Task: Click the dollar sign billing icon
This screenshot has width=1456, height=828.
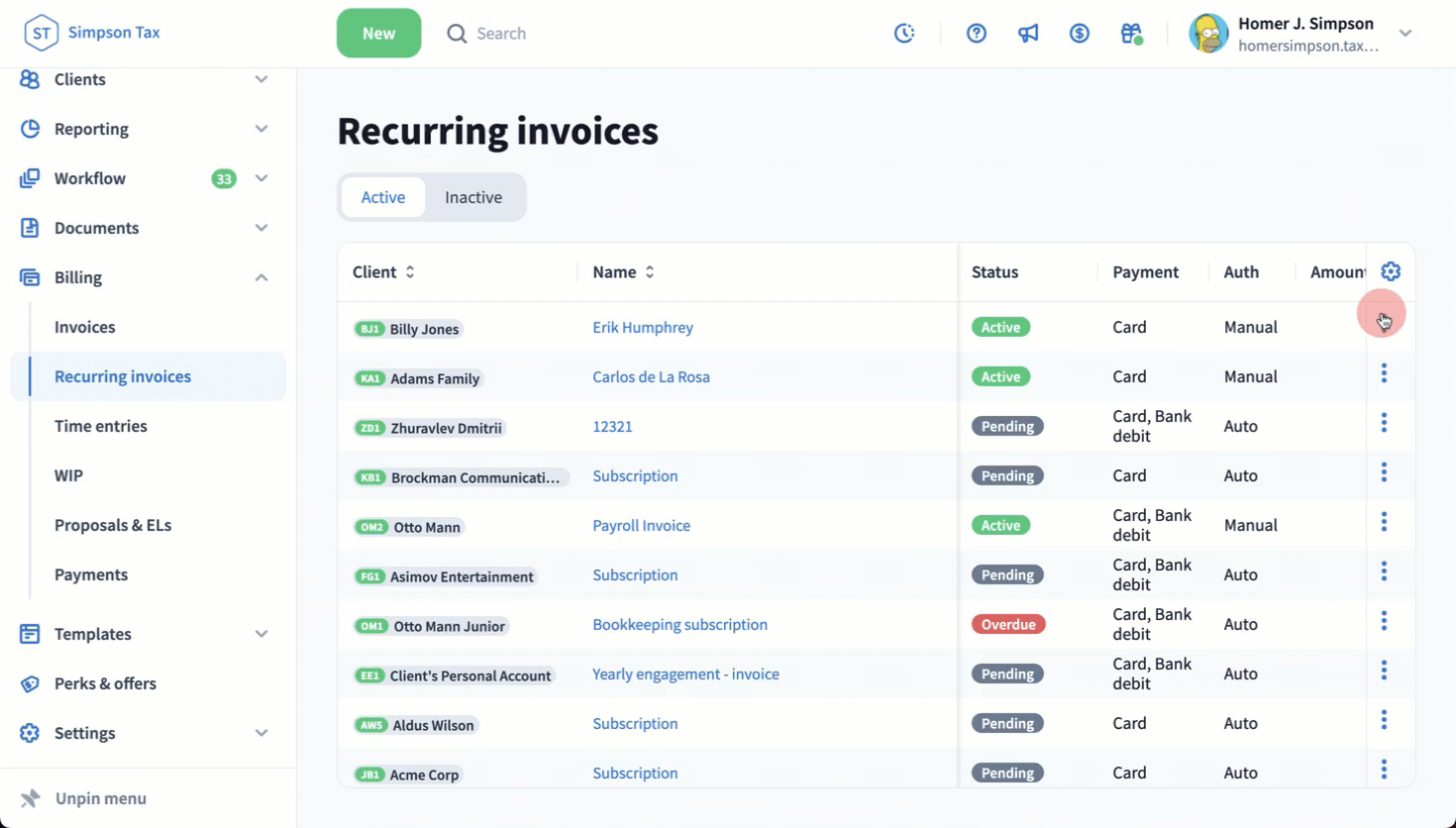Action: (x=1080, y=33)
